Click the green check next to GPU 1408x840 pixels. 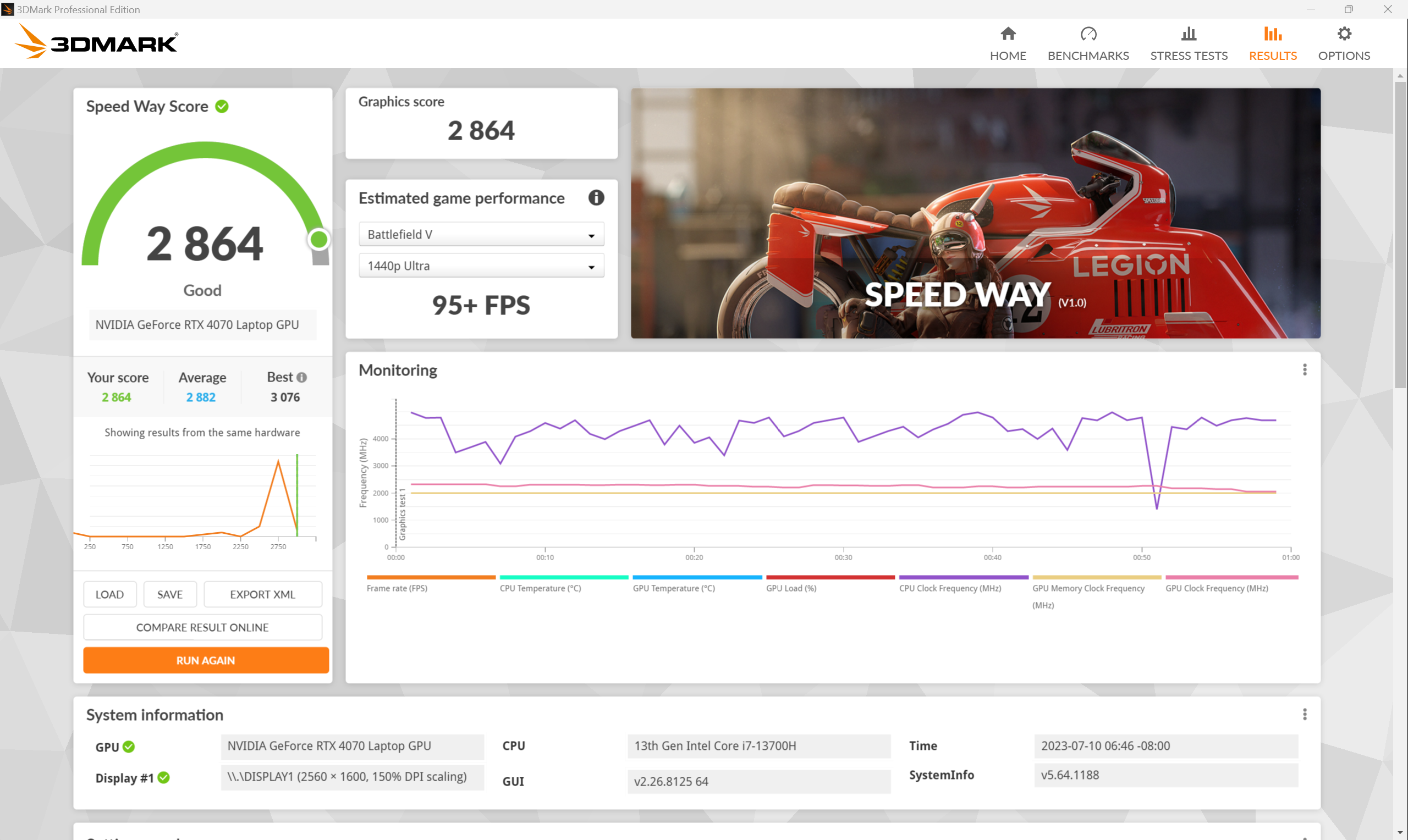tap(129, 747)
